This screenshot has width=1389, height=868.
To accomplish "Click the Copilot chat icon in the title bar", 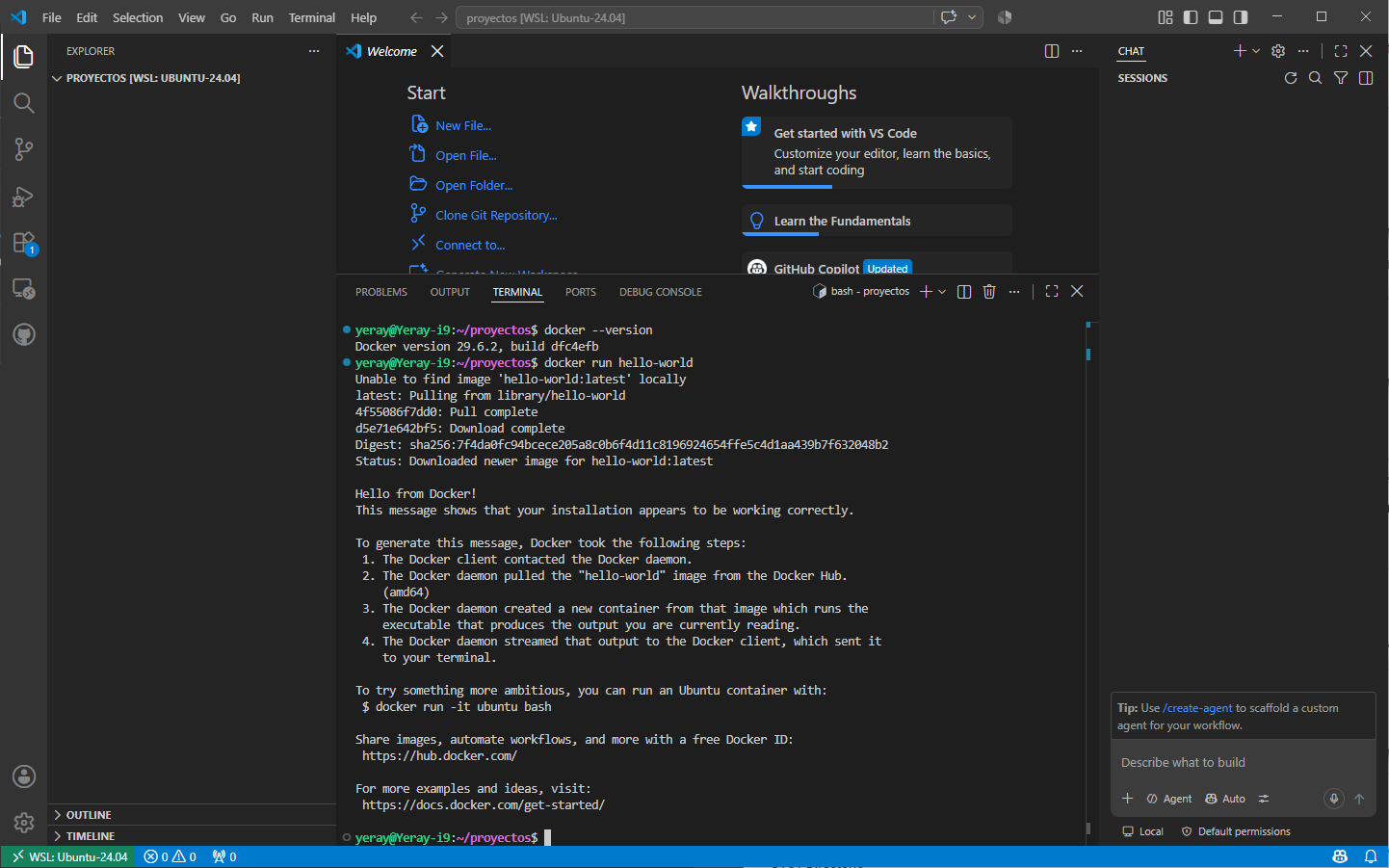I will click(x=949, y=17).
